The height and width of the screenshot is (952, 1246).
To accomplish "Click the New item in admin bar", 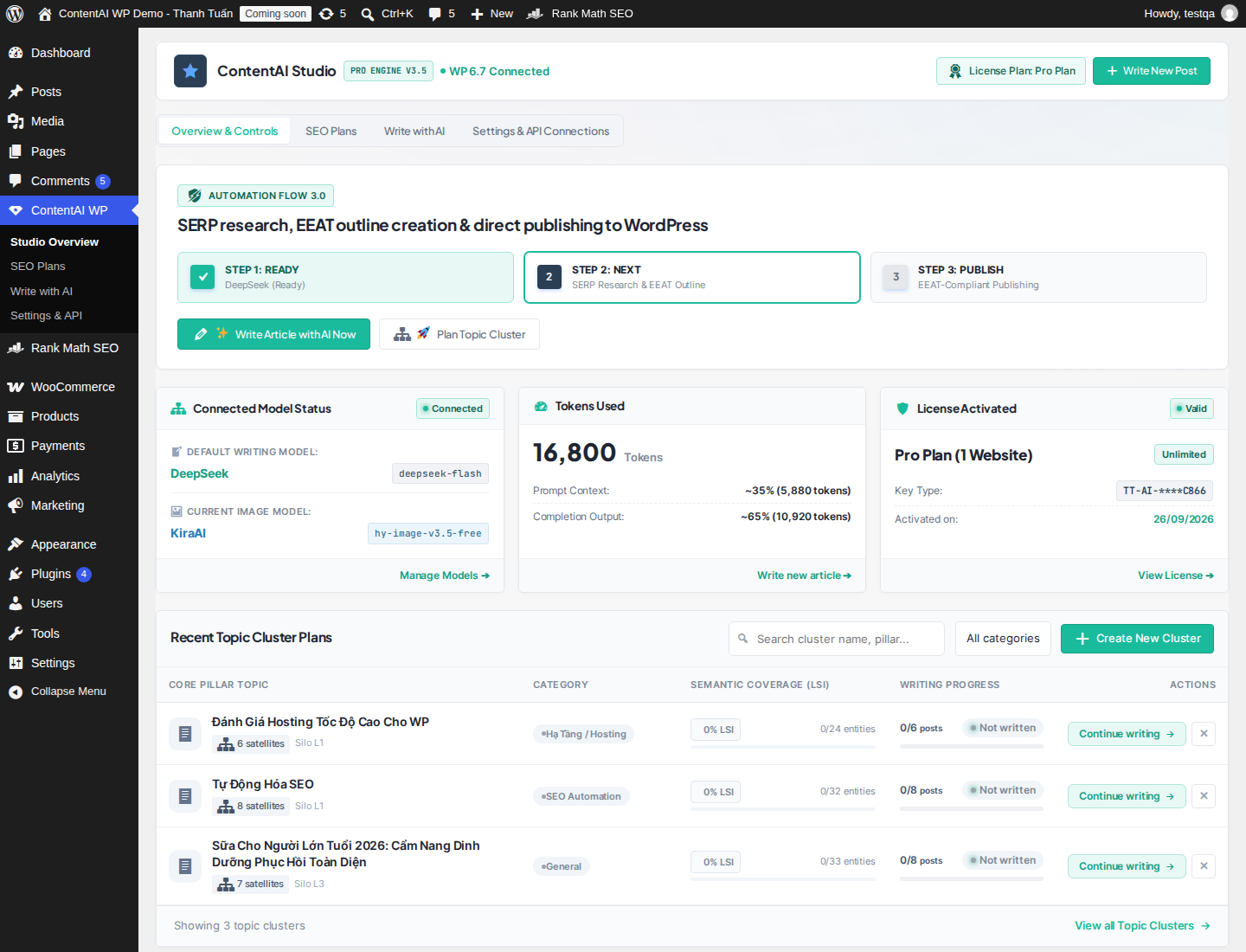I will point(491,14).
